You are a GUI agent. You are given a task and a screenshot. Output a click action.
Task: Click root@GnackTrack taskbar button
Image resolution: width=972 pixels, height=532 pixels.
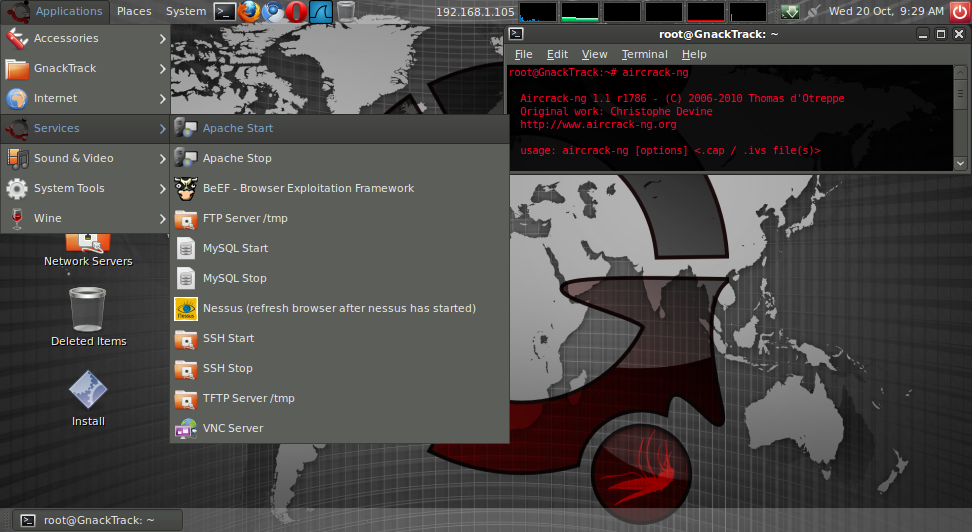pos(97,520)
